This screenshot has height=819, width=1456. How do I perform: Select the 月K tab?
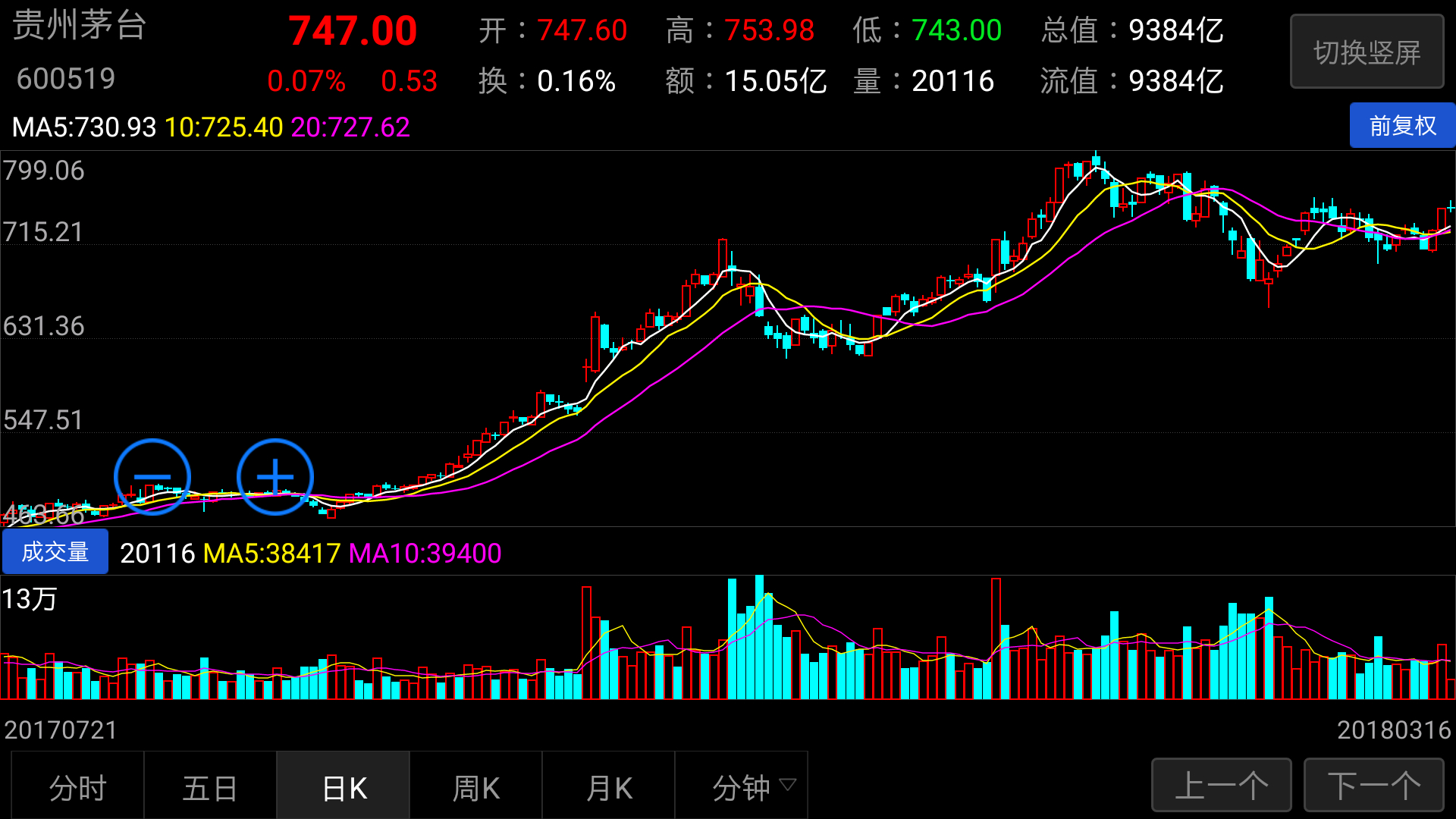(609, 786)
